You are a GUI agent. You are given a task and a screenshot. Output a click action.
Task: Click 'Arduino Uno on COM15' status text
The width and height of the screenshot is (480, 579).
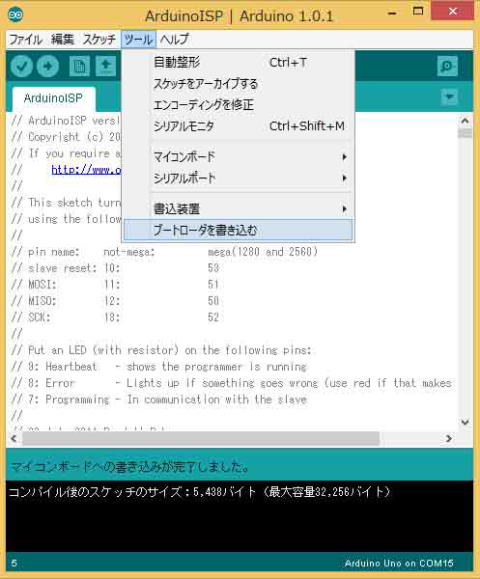point(399,563)
